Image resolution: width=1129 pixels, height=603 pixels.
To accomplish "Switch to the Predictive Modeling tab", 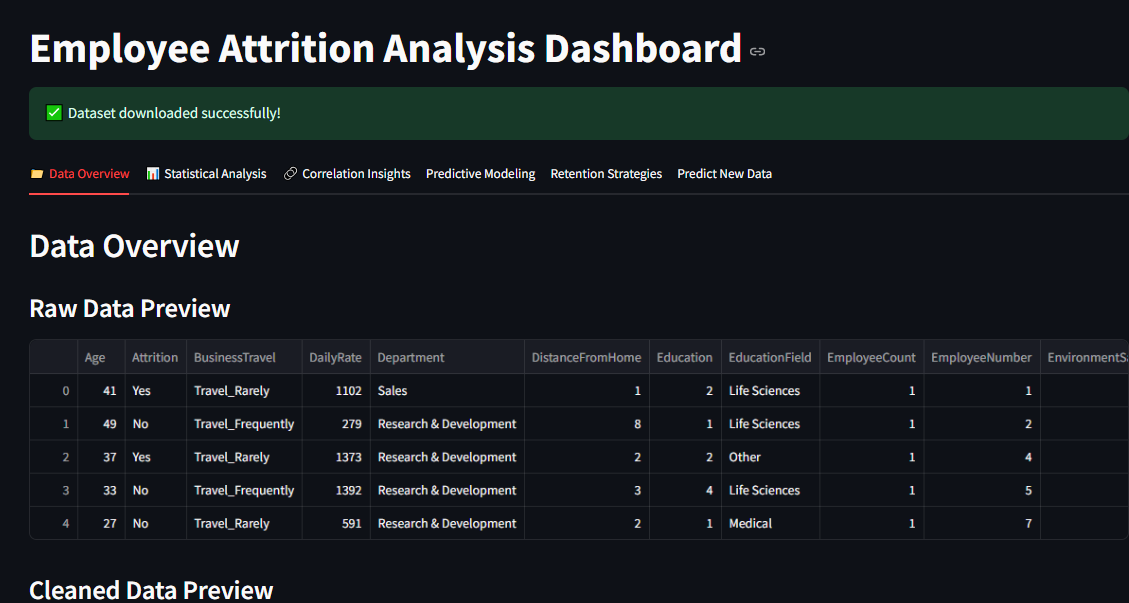I will [x=480, y=173].
